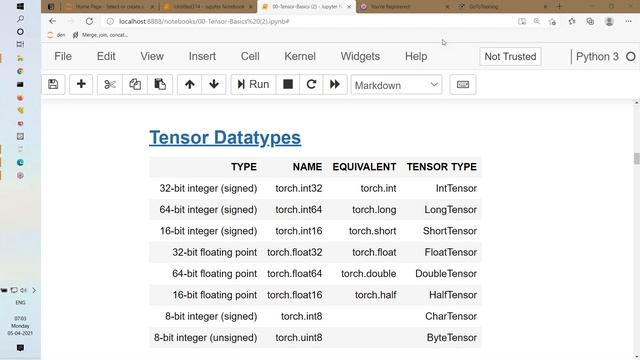
Task: Close the 00-Tensor-Basics tab
Action: tap(349, 7)
